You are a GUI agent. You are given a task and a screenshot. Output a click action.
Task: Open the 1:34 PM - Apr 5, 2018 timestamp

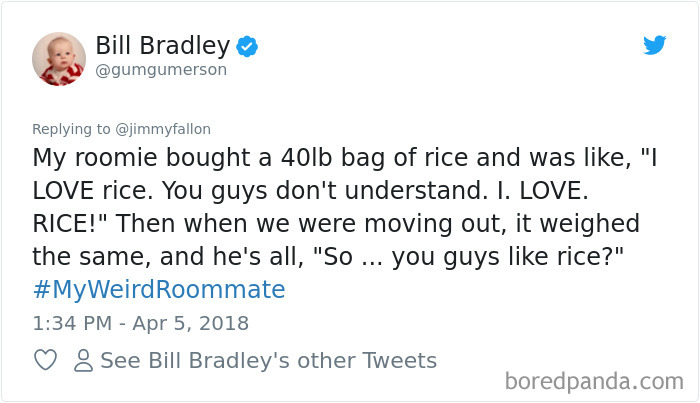[141, 323]
